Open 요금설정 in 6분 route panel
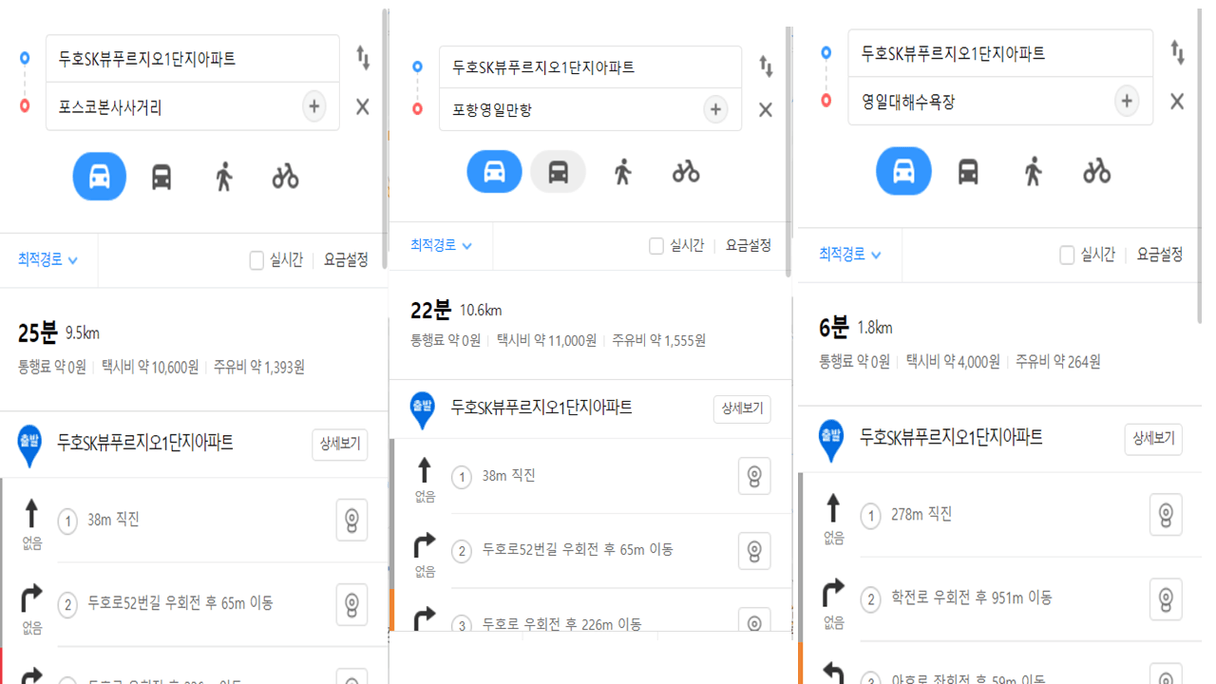1216x684 pixels. click(1160, 254)
